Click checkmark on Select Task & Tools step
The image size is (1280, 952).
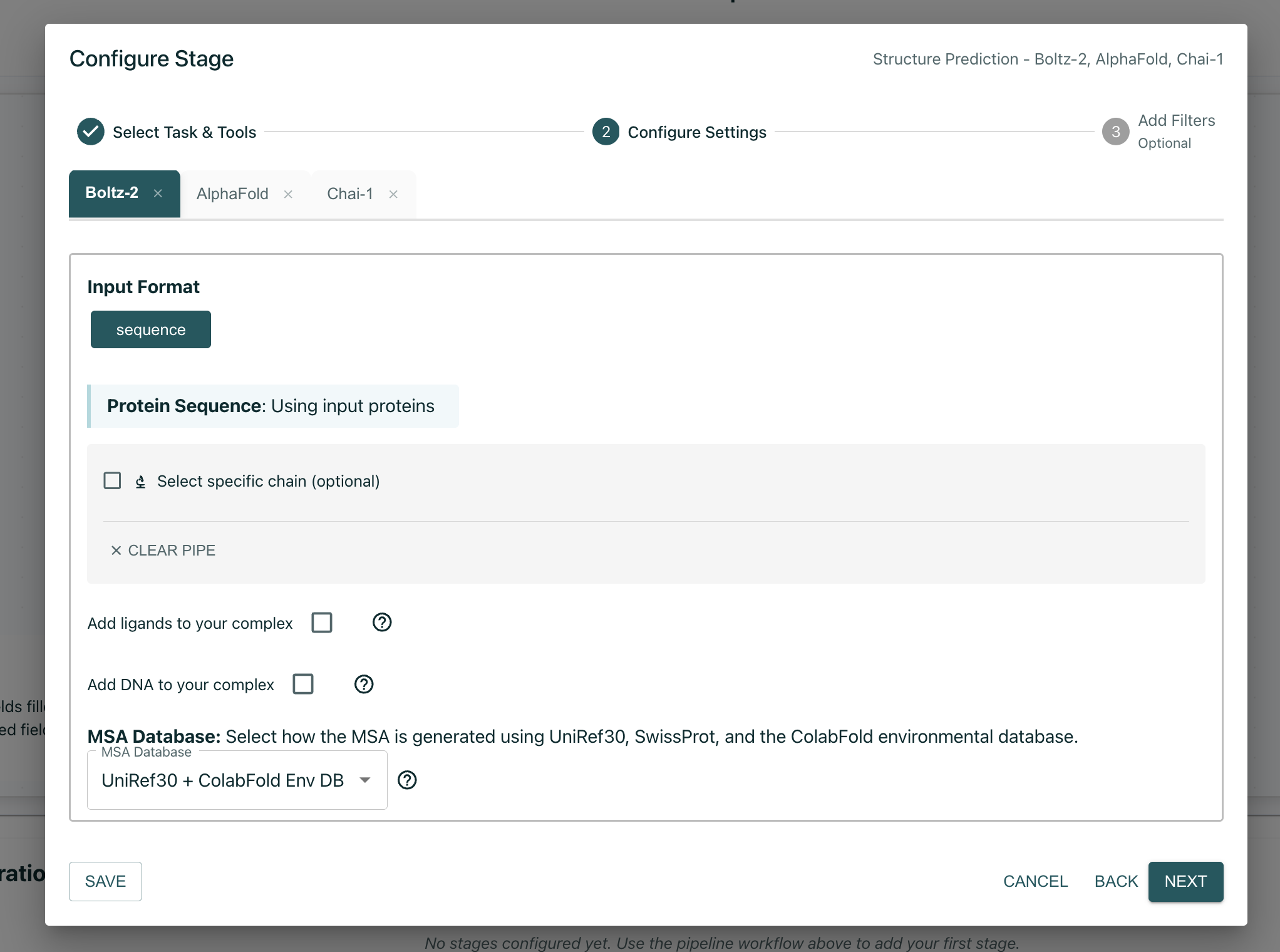90,132
